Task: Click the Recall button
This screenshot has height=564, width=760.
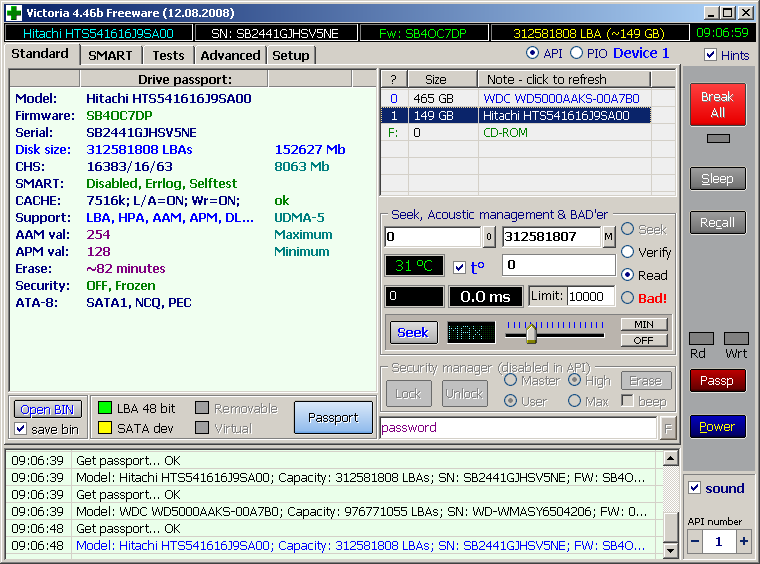Action: coord(717,222)
